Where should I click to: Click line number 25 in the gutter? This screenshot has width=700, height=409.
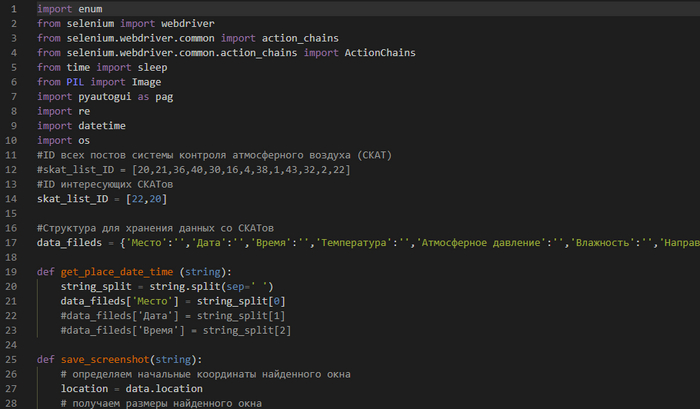(x=12, y=359)
